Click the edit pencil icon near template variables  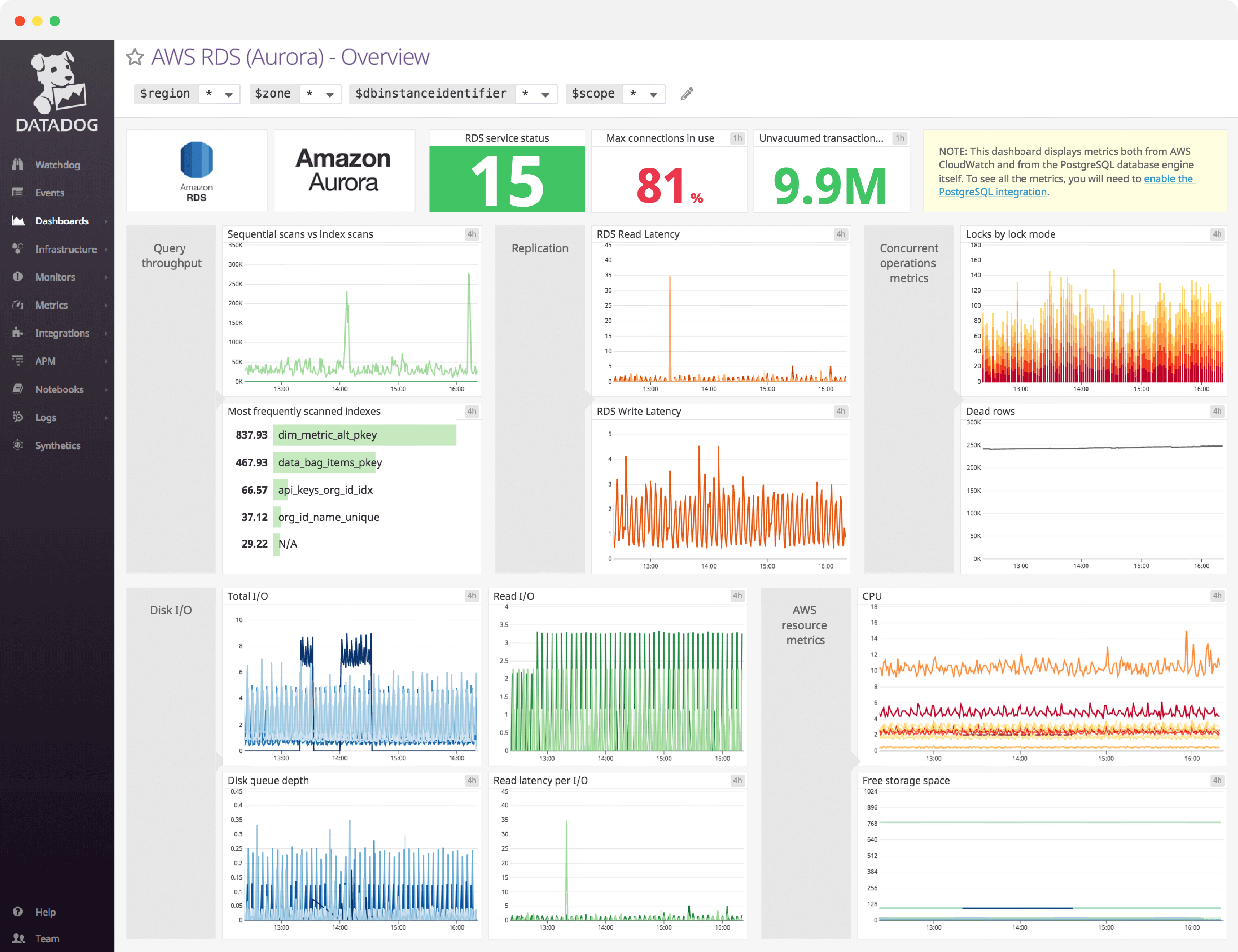click(x=688, y=93)
